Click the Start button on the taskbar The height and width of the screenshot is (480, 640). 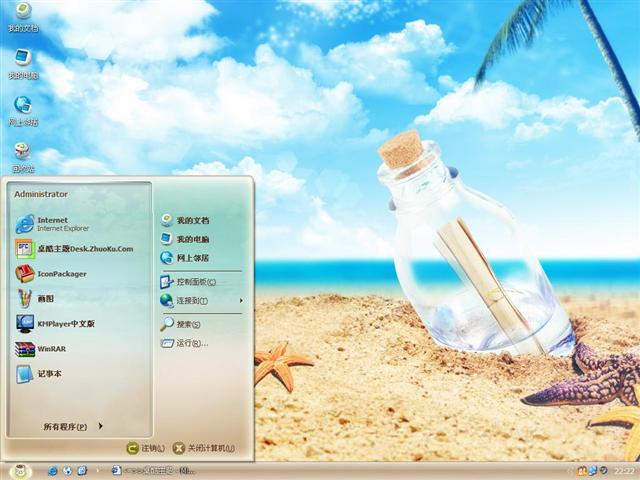point(20,470)
